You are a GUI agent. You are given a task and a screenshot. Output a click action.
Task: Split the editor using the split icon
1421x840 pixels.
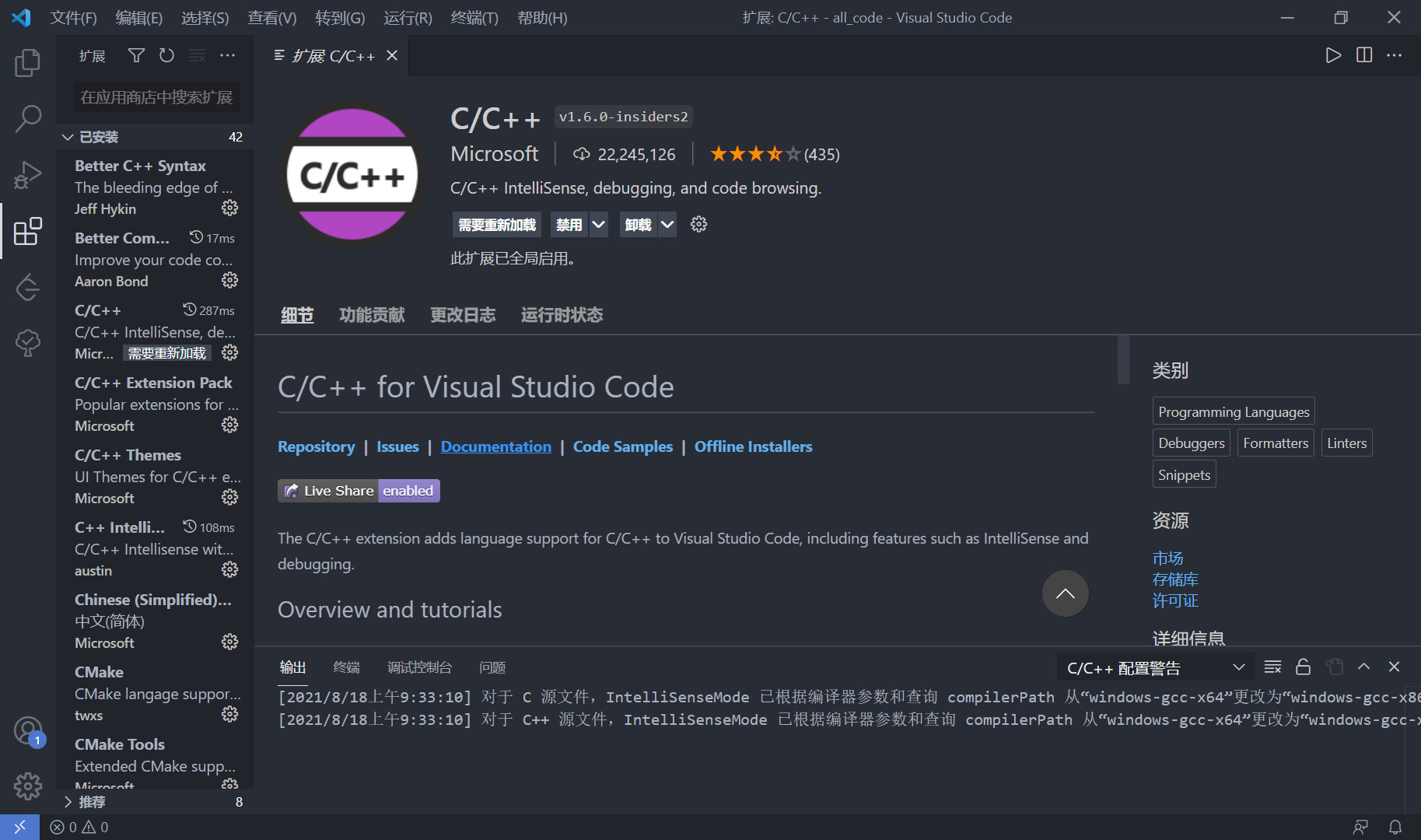[x=1363, y=55]
